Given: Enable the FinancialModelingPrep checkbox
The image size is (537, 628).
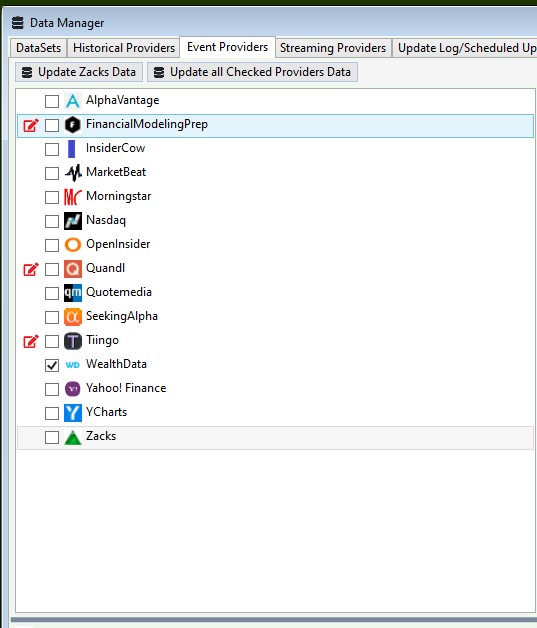Looking at the screenshot, I should [x=52, y=125].
